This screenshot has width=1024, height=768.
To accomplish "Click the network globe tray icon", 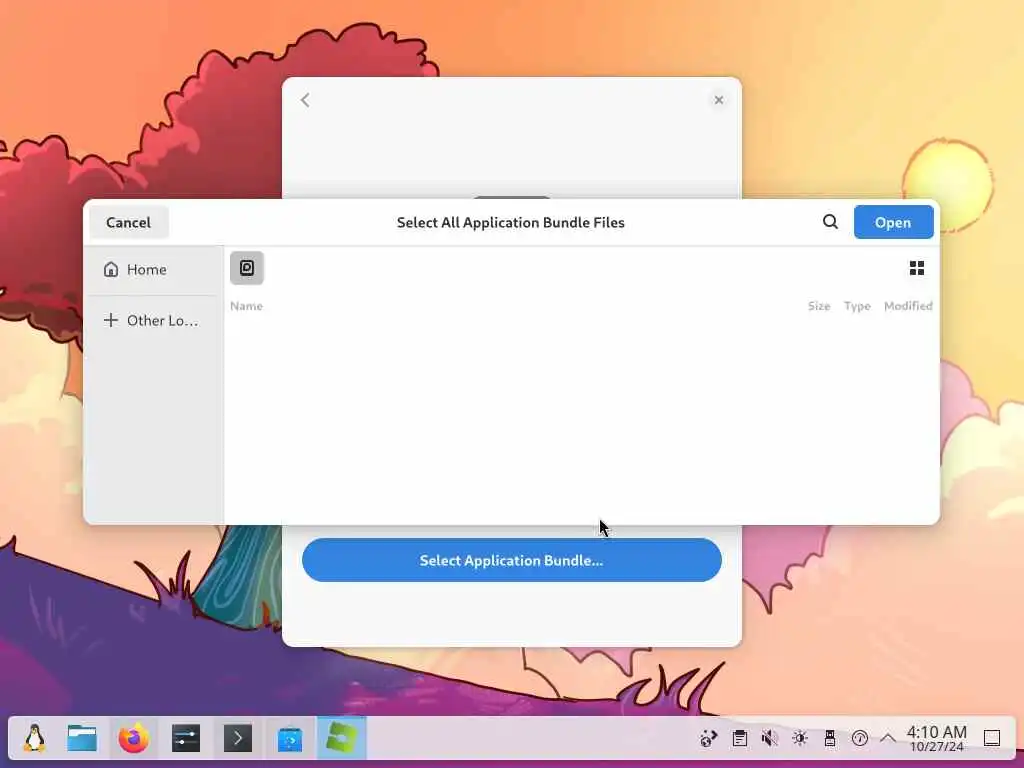I will (709, 739).
